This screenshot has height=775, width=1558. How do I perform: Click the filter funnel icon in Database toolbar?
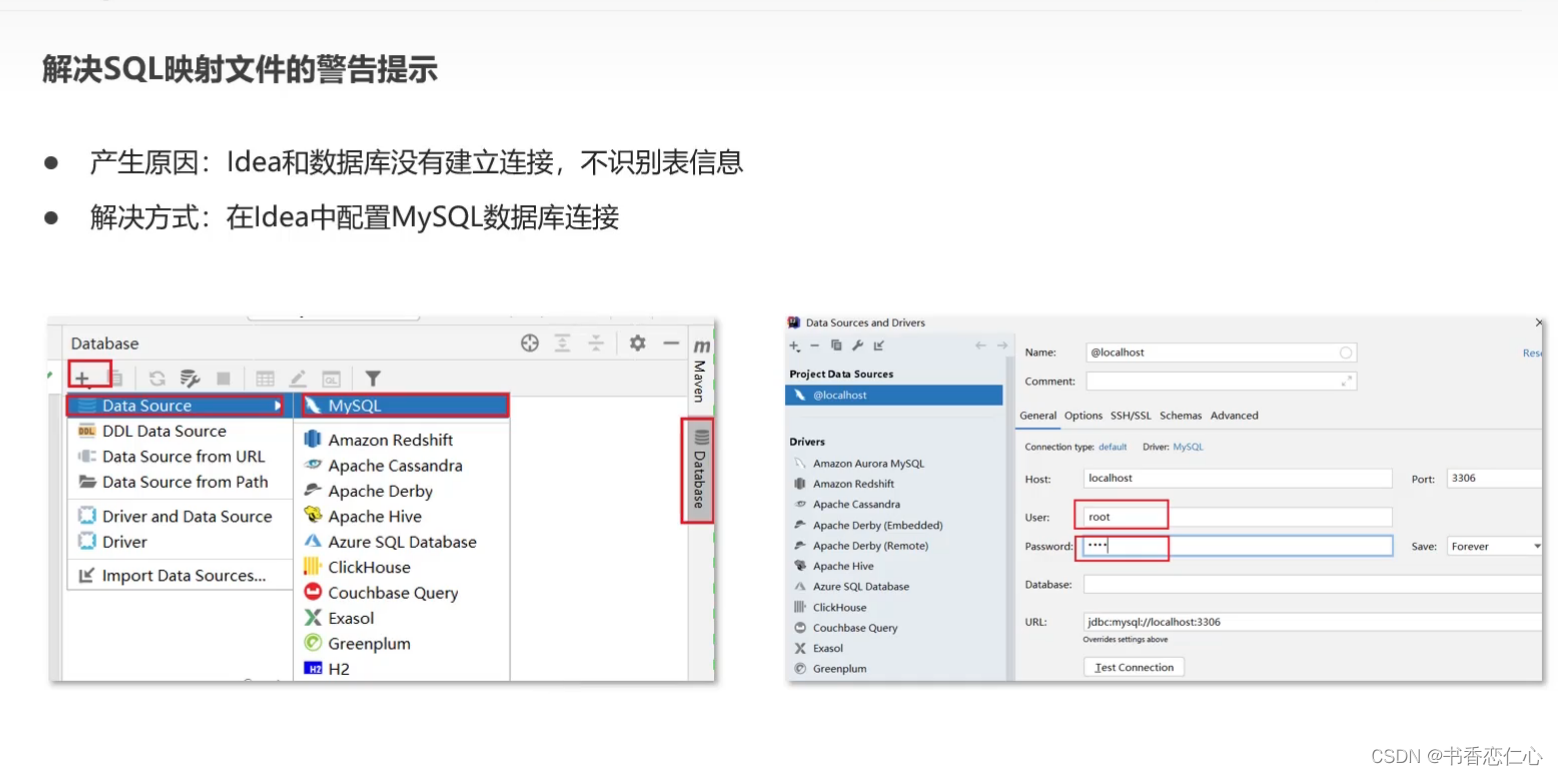tap(372, 378)
